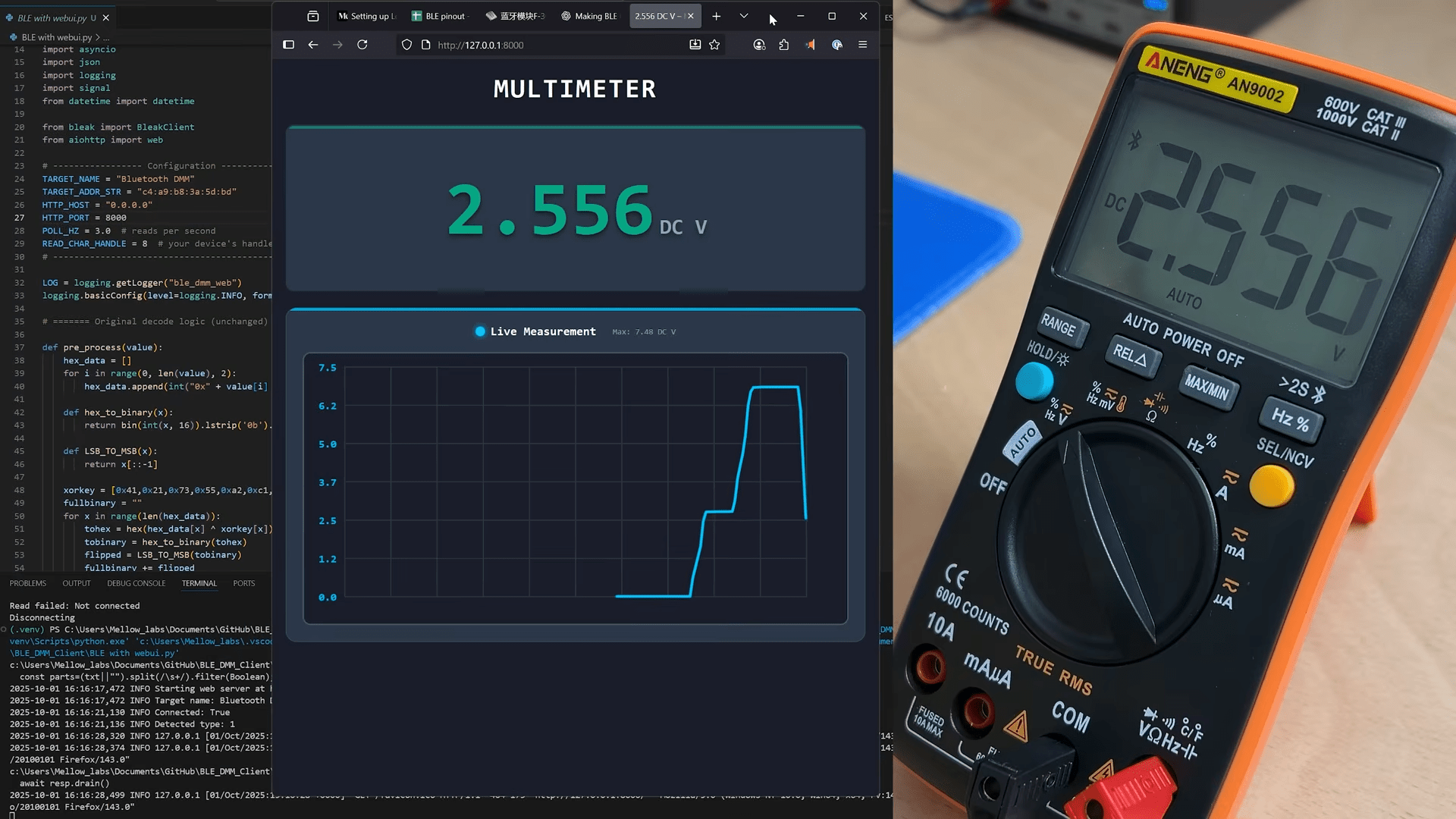Go back to the previous page
Screen dimensions: 1456x819
click(313, 45)
